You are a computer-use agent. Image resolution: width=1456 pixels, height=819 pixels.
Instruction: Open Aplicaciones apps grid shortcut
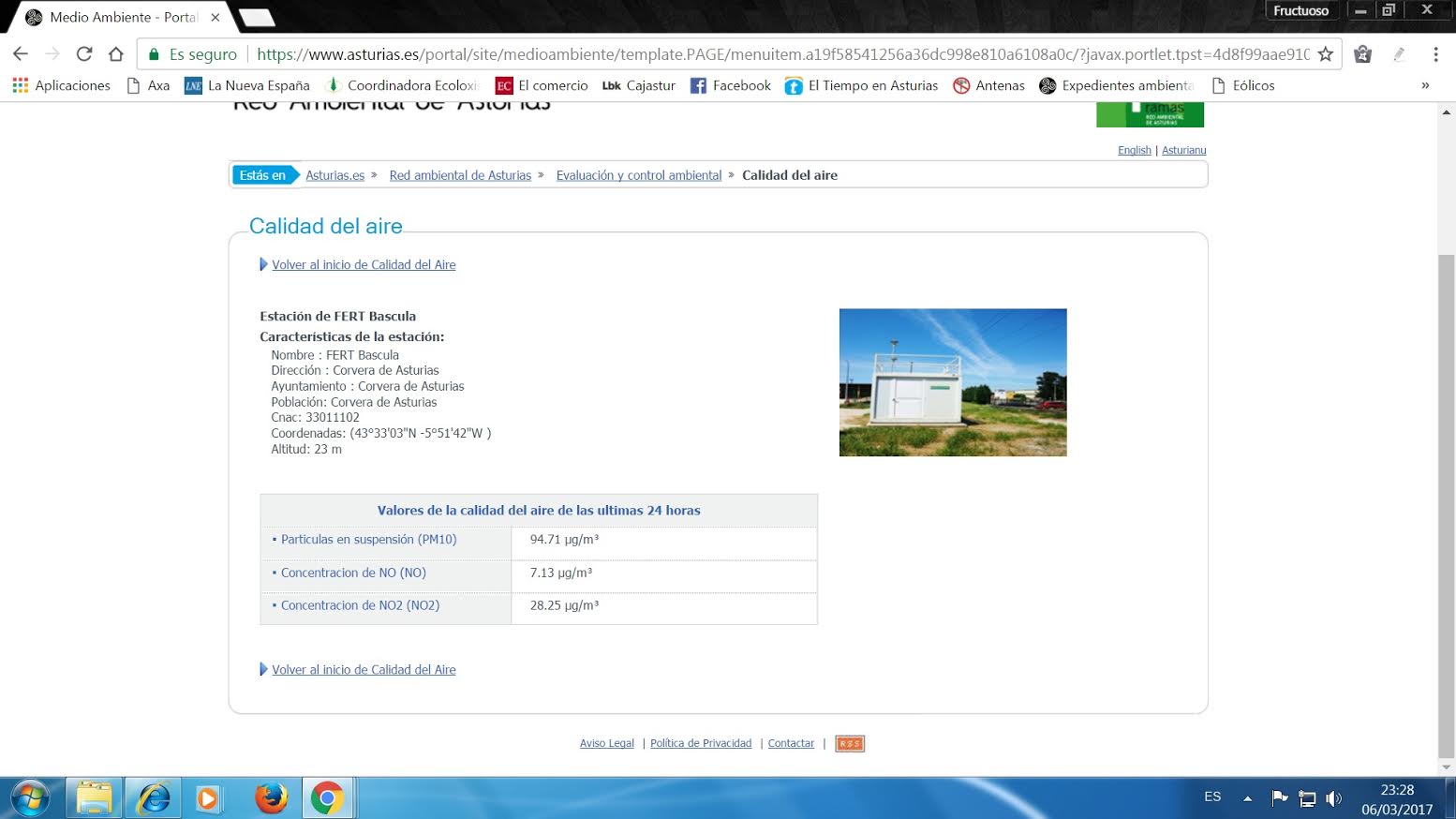[62, 85]
